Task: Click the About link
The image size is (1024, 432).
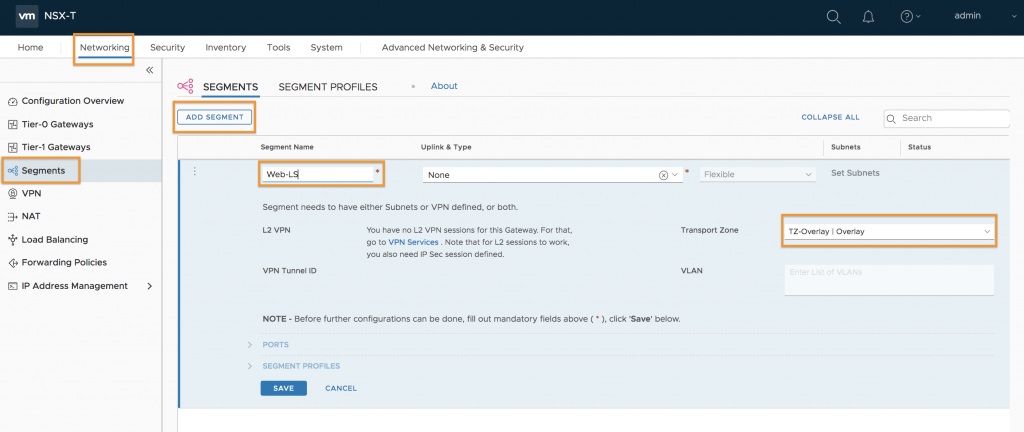Action: 444,86
